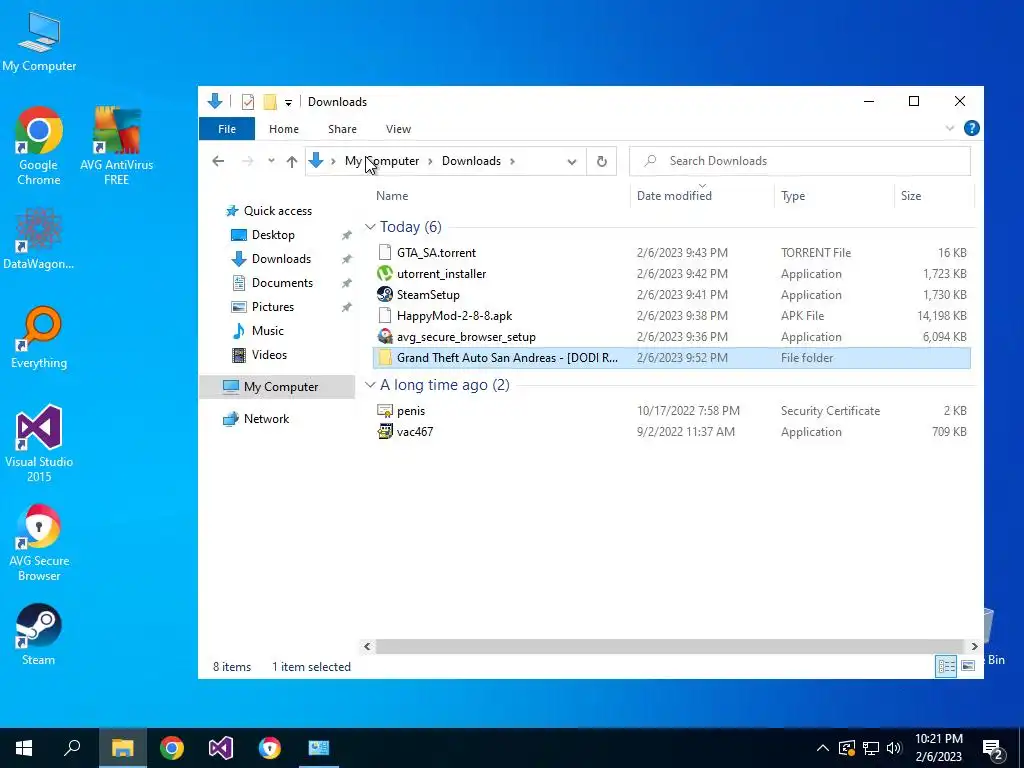Image resolution: width=1024 pixels, height=768 pixels.
Task: Open the Everything search desktop icon
Action: pyautogui.click(x=39, y=338)
